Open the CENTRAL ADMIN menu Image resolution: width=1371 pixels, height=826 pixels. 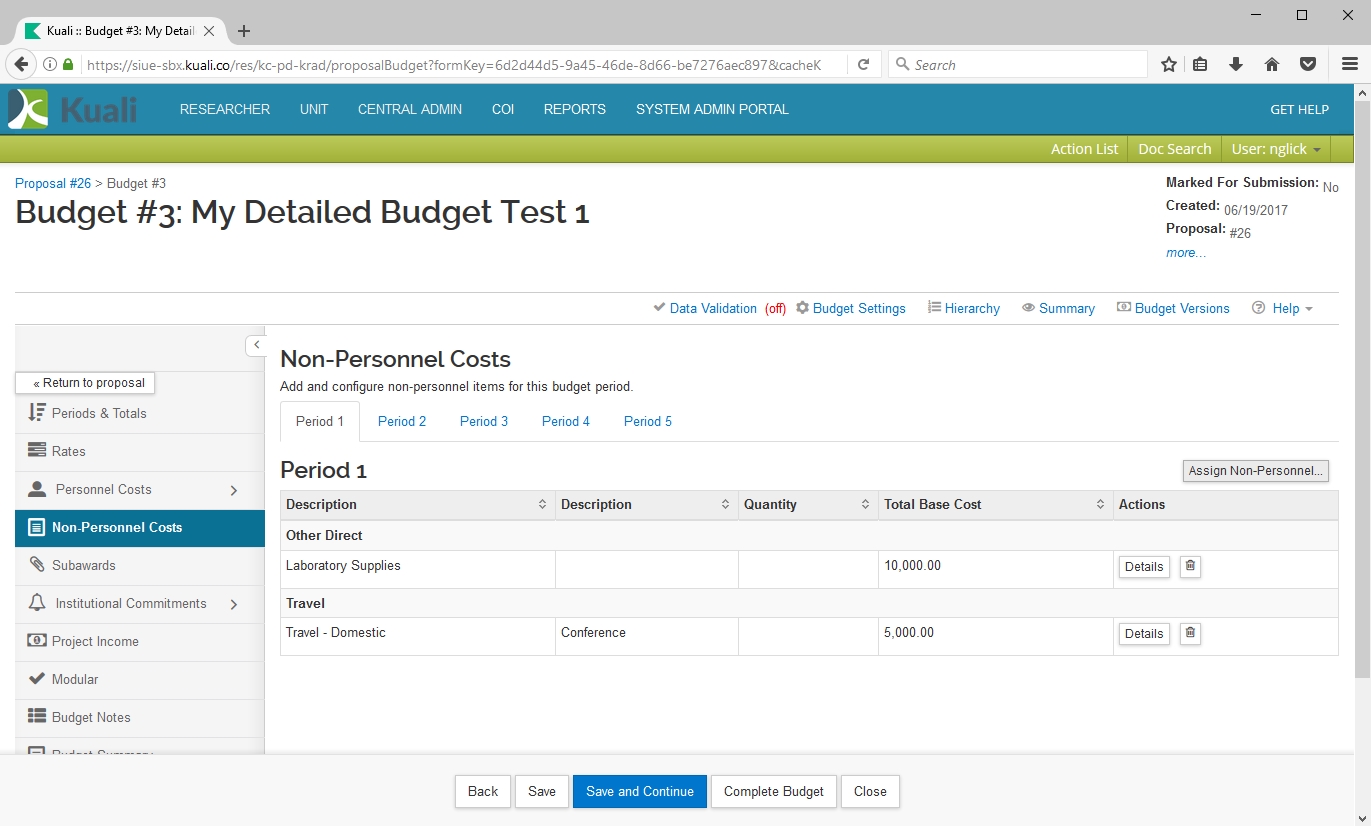coord(410,109)
